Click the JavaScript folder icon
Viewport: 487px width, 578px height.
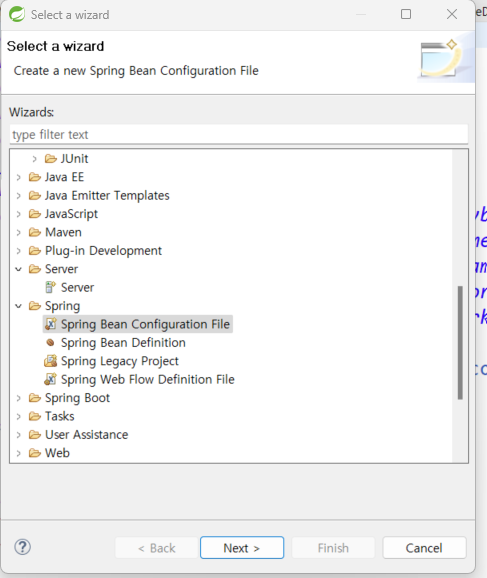tap(35, 214)
